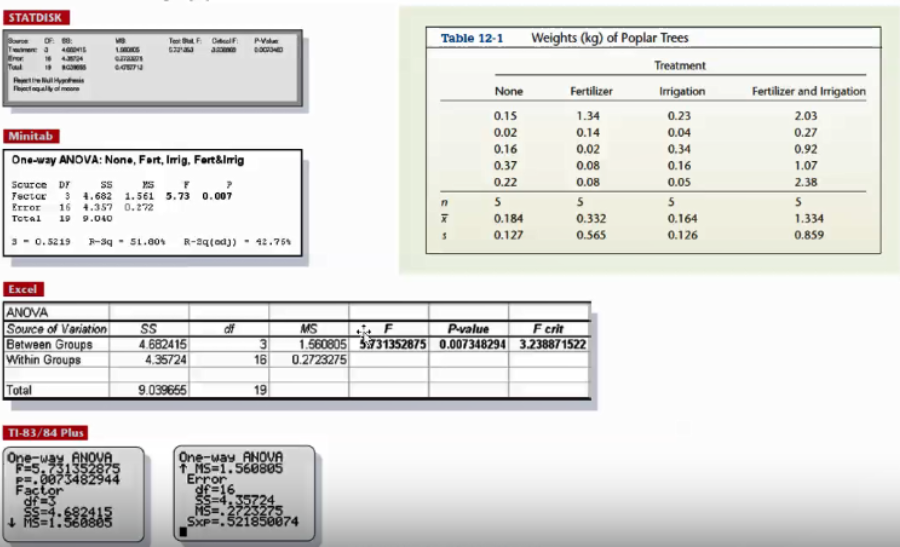This screenshot has width=900, height=547.
Task: Click the Minitab R-Sq = 51.80% text
Action: [127, 242]
